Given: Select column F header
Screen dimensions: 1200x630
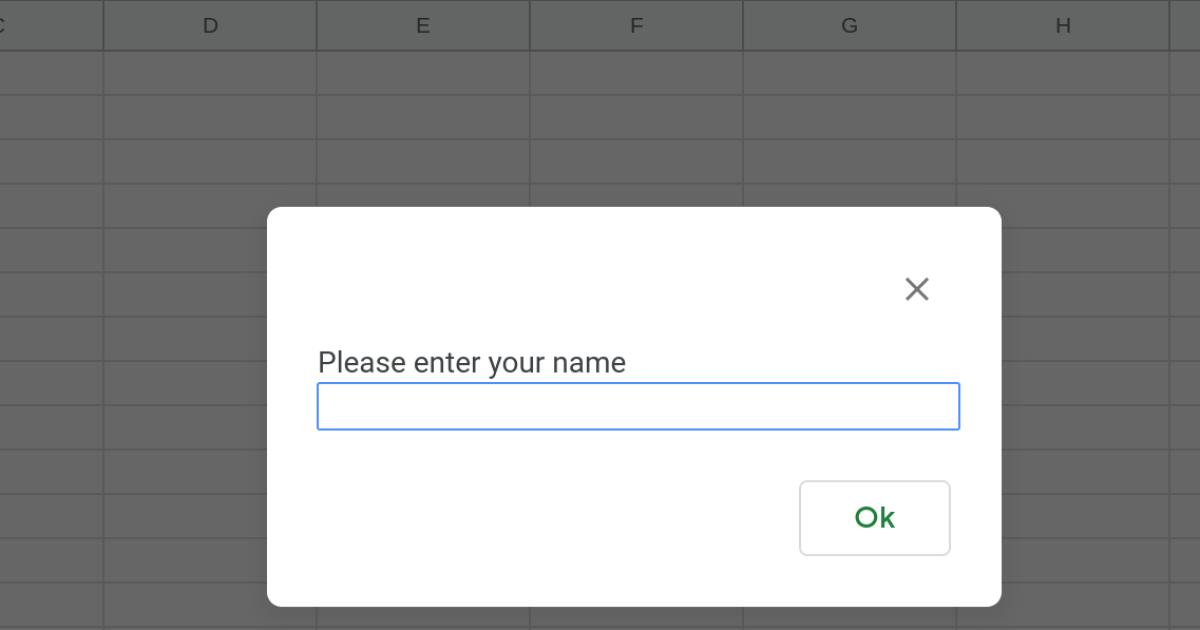Looking at the screenshot, I should [x=636, y=26].
